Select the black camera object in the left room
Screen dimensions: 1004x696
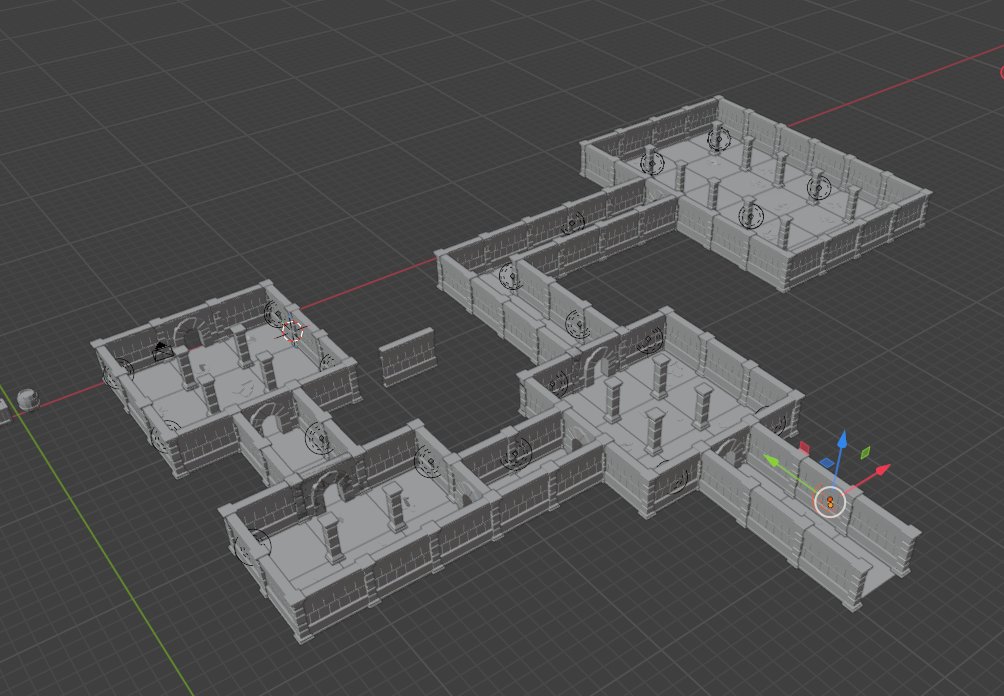[162, 350]
